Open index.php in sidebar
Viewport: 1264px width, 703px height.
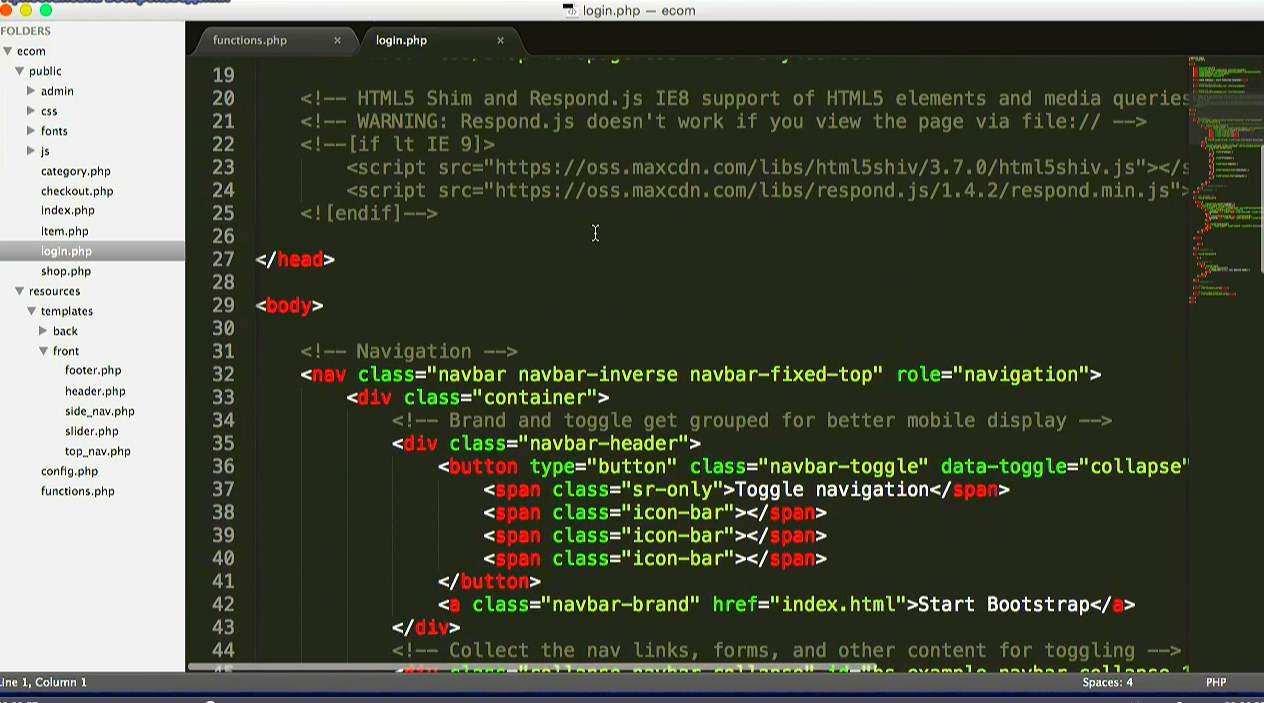(68, 211)
